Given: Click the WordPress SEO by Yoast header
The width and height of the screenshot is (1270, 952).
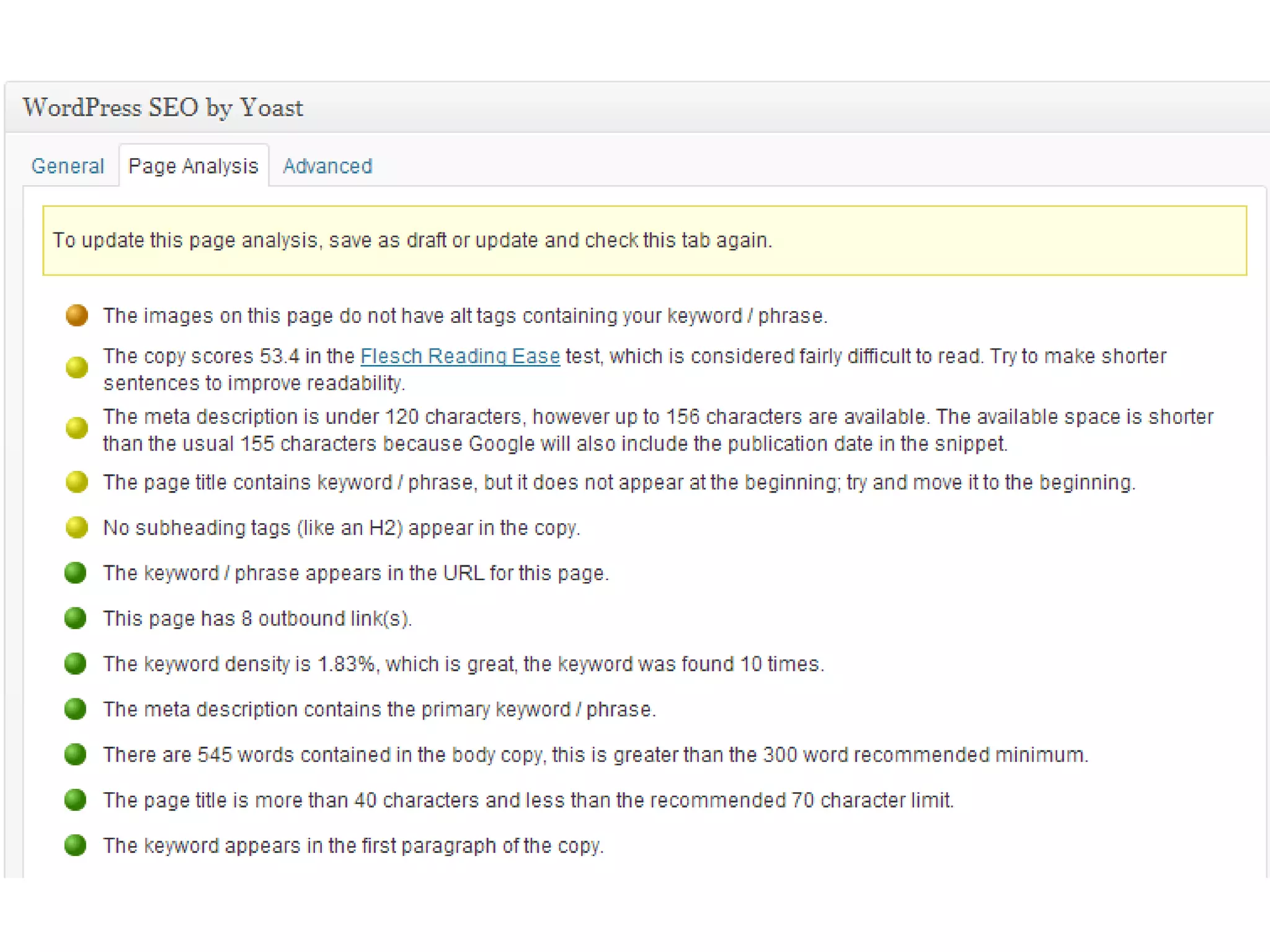Looking at the screenshot, I should 162,108.
